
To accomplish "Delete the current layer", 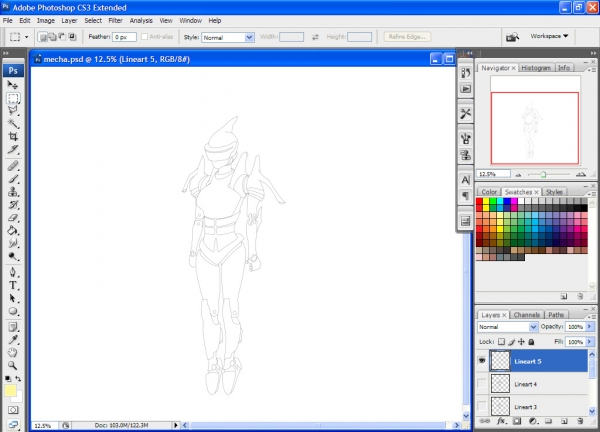I will coord(580,421).
